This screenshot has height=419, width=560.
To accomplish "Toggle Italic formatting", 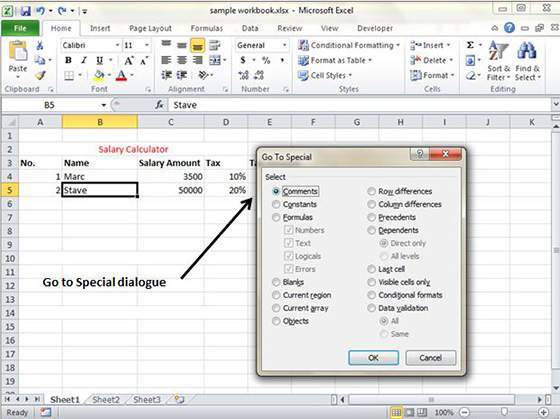I will pos(84,60).
